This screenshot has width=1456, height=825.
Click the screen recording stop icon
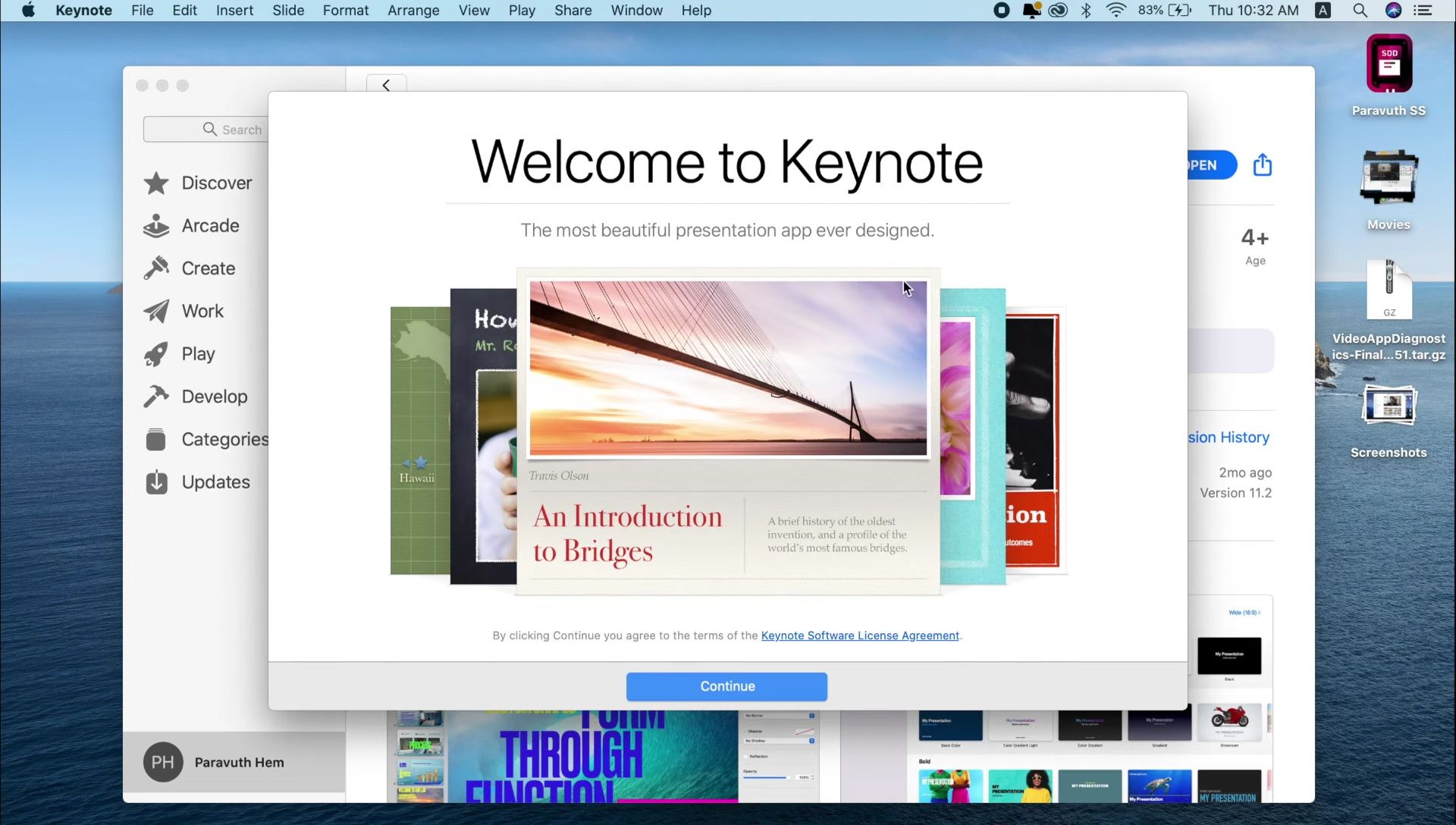1001,11
